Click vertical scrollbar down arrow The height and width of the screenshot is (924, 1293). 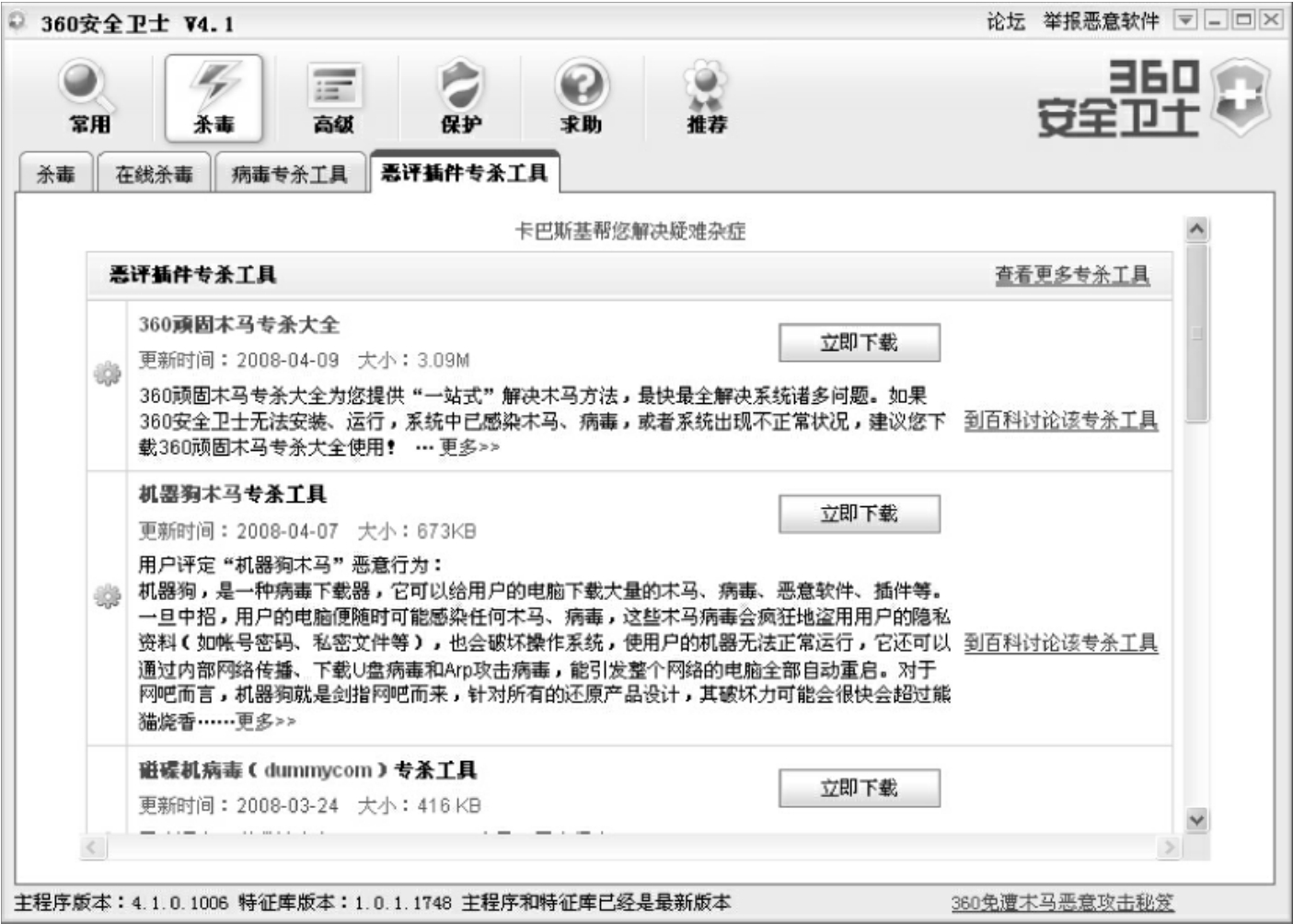[x=1196, y=819]
